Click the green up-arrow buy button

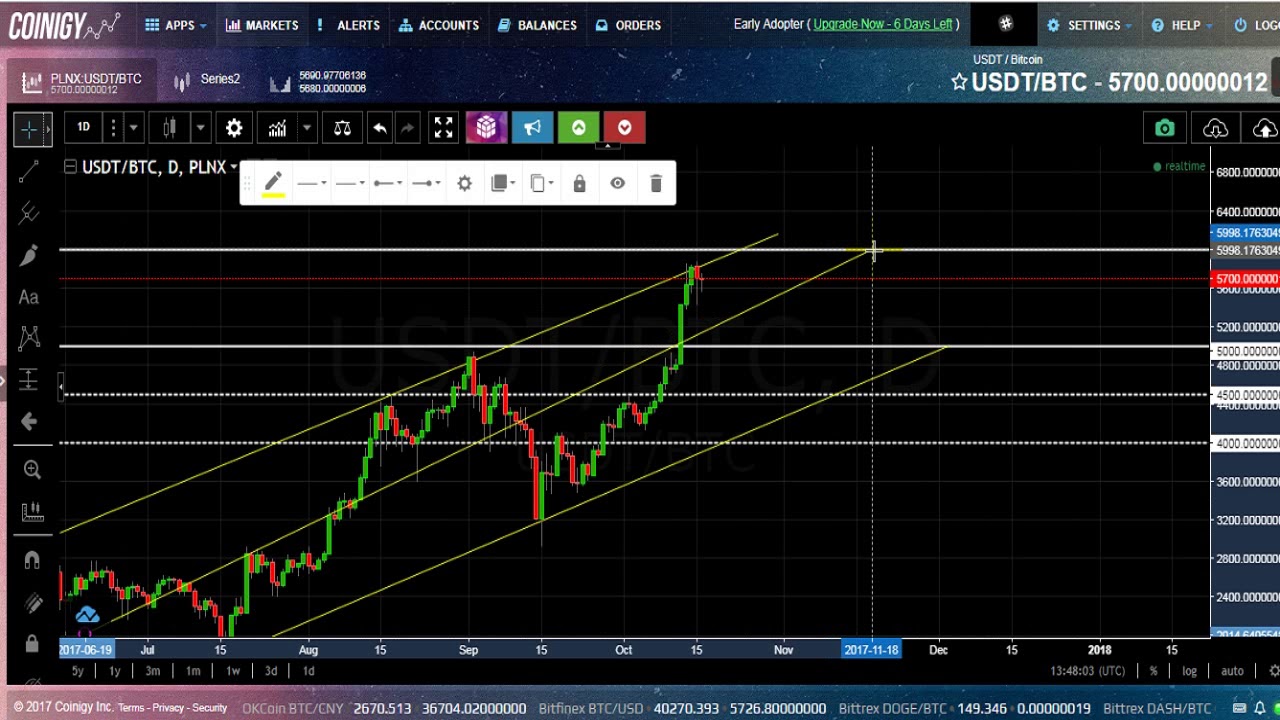[x=578, y=127]
